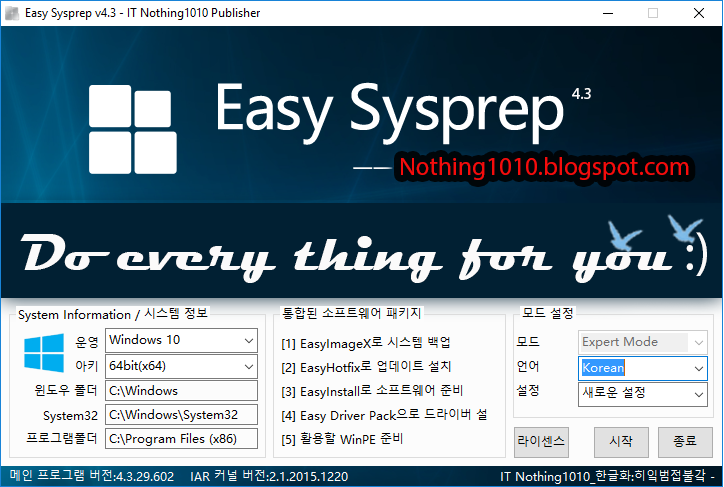Minimize the Easy Sysprep window

pyautogui.click(x=608, y=13)
